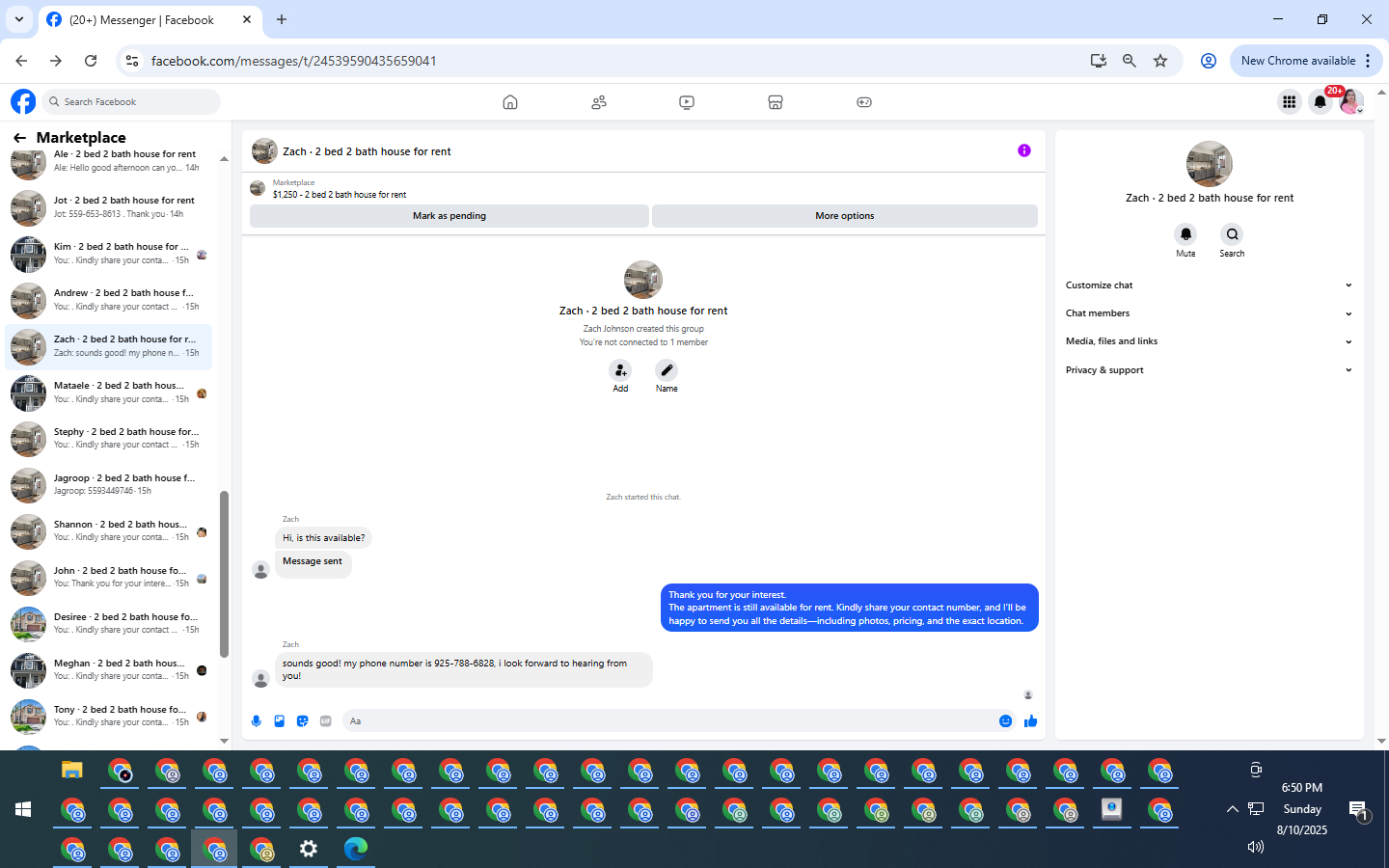Screen dimensions: 1389x868
Task: Open the $1,250 2 bed 2 bath listing link
Action: point(339,195)
